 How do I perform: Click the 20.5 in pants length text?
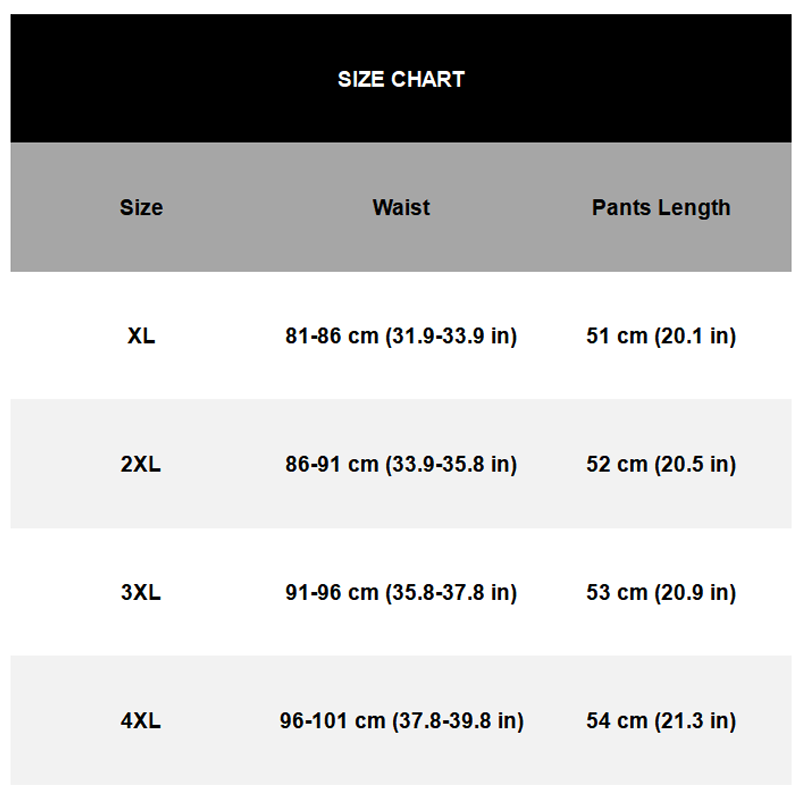click(696, 465)
